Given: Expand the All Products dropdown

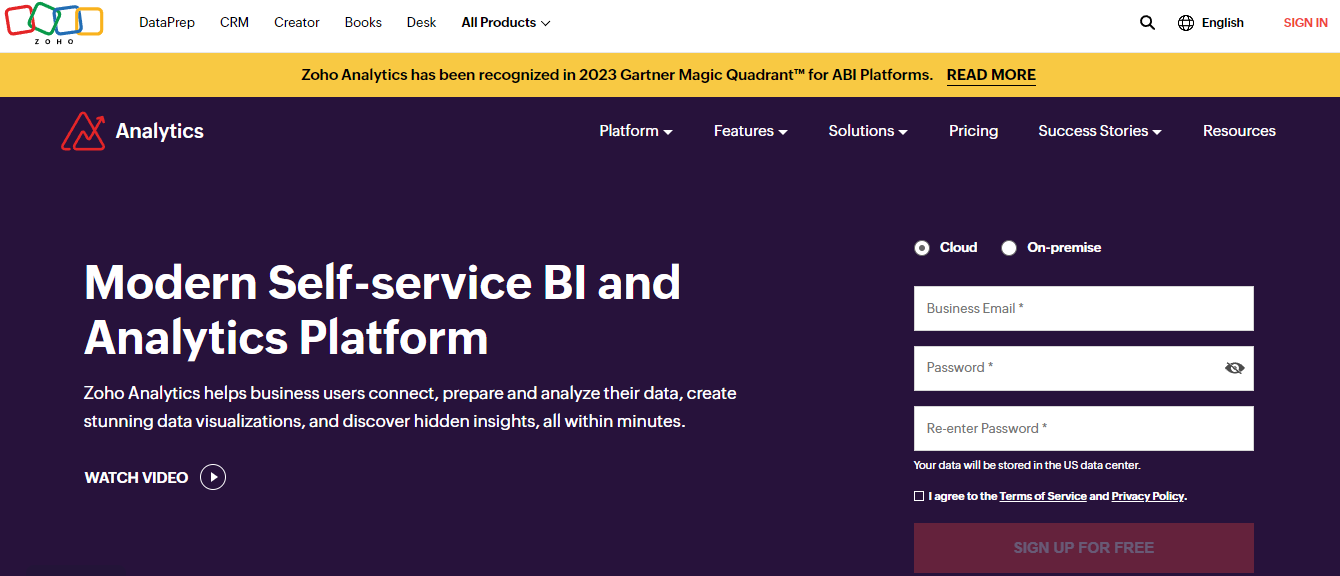Looking at the screenshot, I should pyautogui.click(x=505, y=22).
